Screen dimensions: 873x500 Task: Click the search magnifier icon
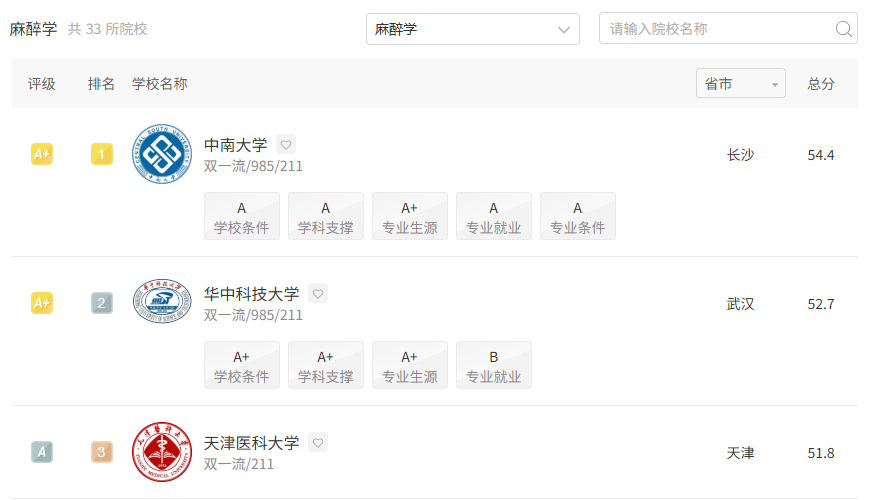pyautogui.click(x=843, y=29)
